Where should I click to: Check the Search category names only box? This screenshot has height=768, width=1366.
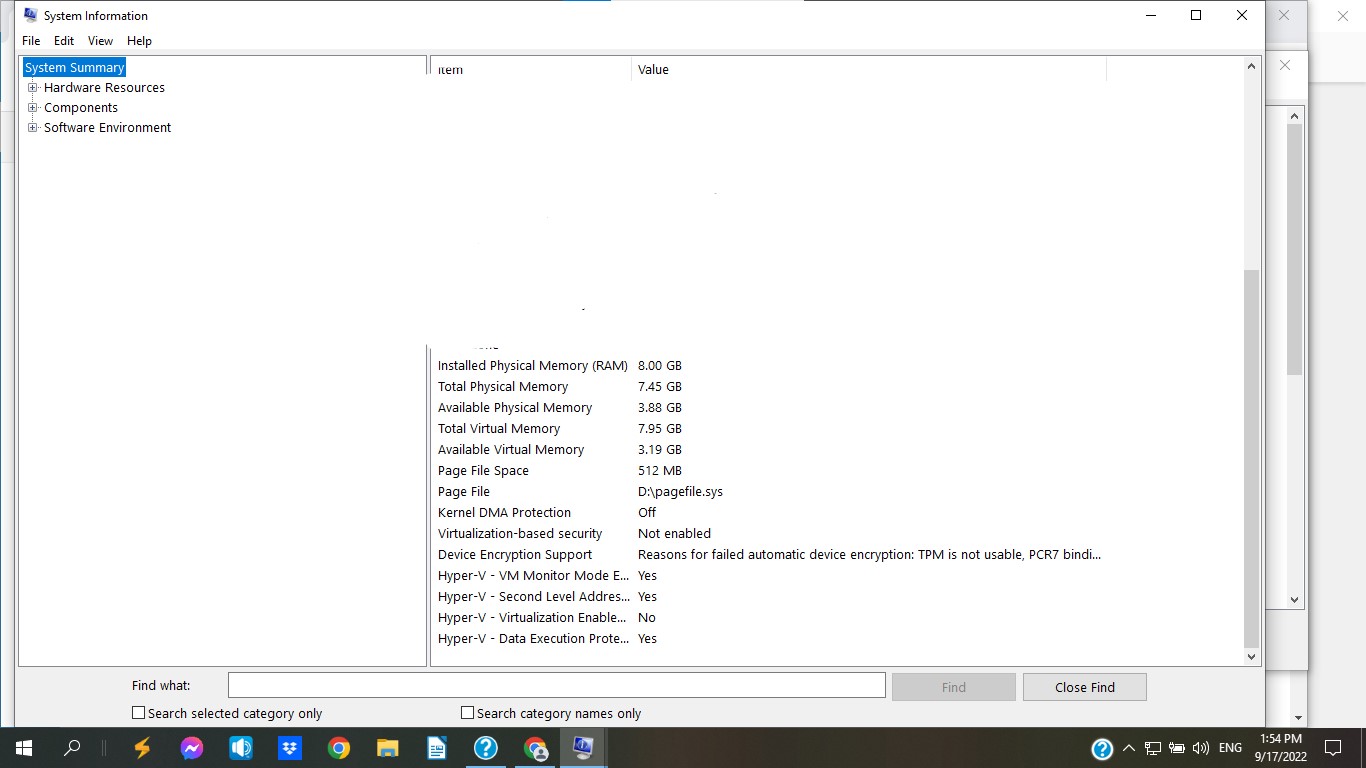coord(466,712)
